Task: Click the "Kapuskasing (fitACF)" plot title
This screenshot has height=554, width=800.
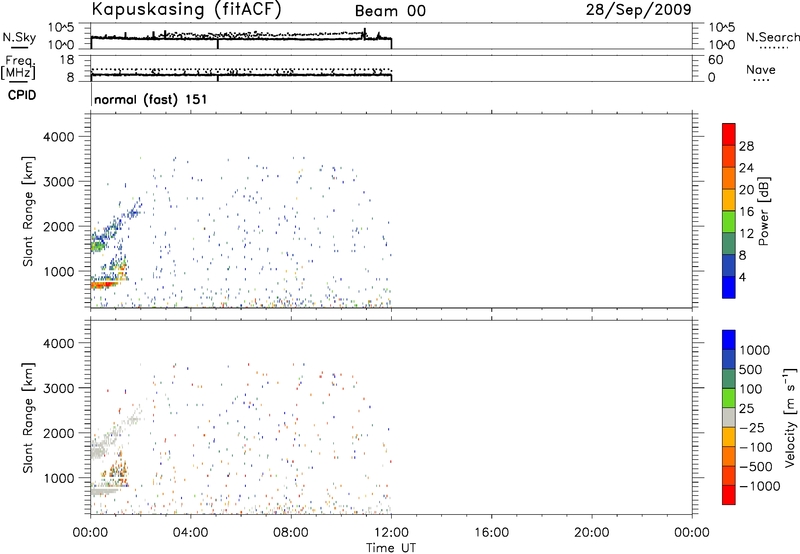Action: click(x=186, y=9)
